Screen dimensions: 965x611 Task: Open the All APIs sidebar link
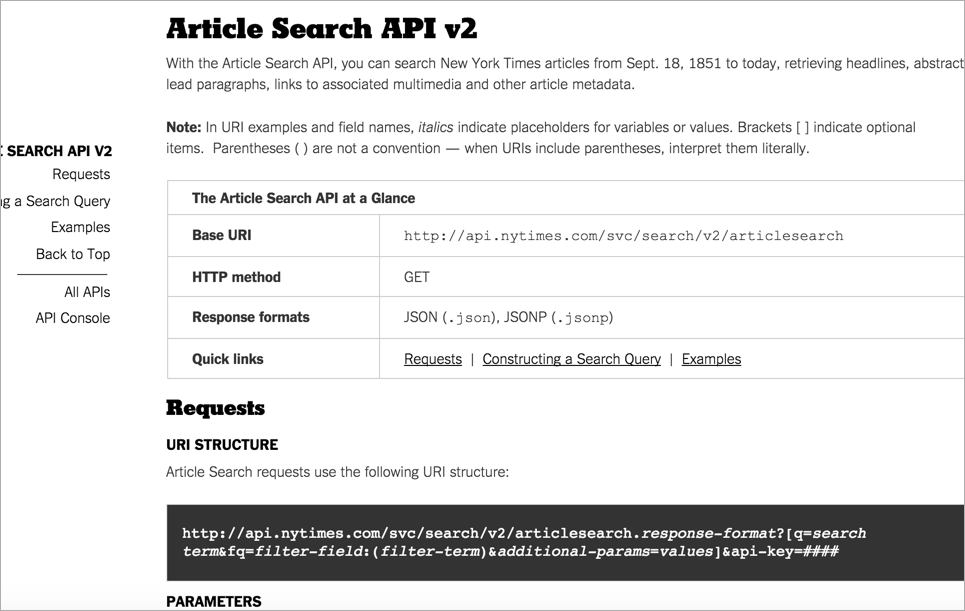click(x=87, y=292)
